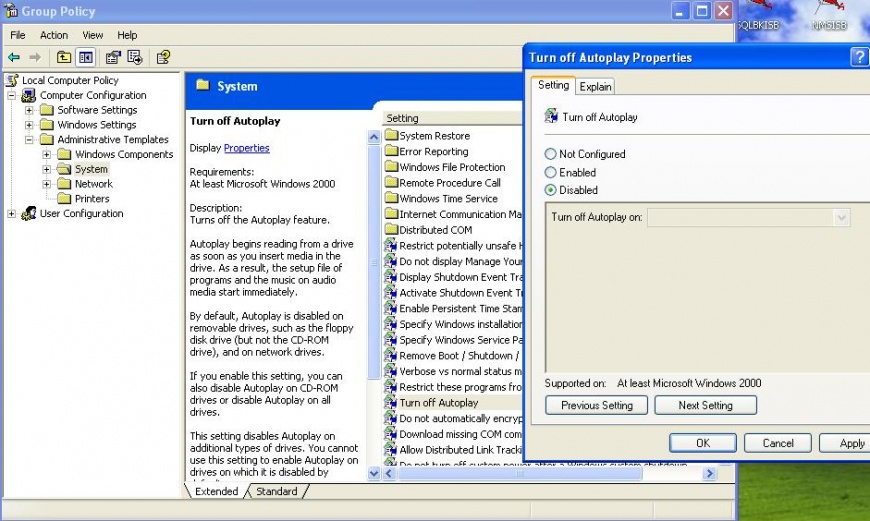Select the Disabled radio button
Viewport: 870px width, 521px height.
tap(550, 190)
